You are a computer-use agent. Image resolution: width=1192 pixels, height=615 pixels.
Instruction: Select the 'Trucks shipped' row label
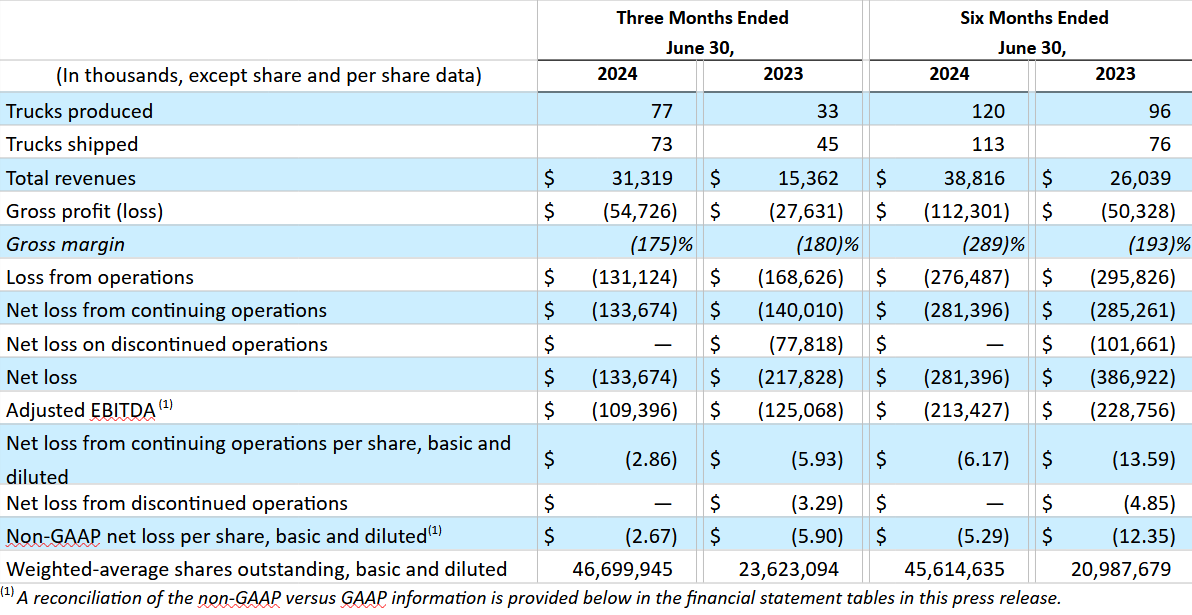[x=72, y=144]
